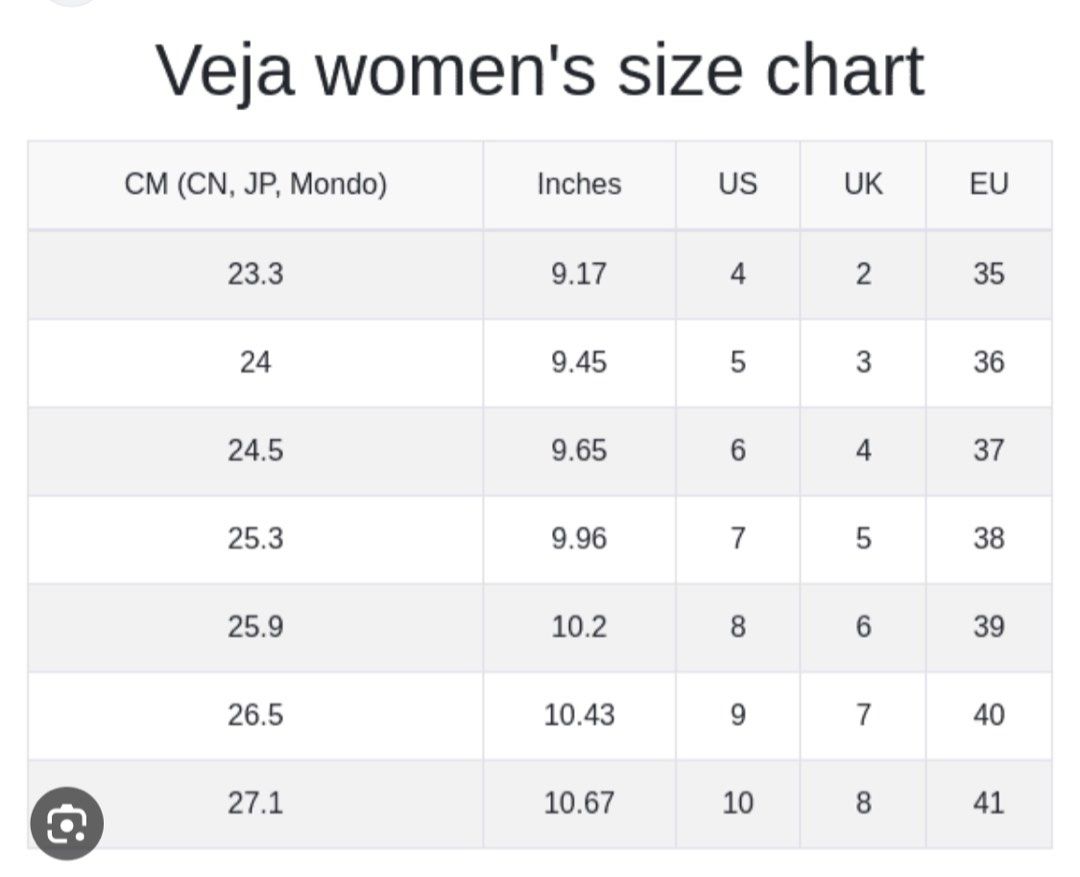The image size is (1080, 877).
Task: Click the 23.3 CM cell
Action: [255, 274]
